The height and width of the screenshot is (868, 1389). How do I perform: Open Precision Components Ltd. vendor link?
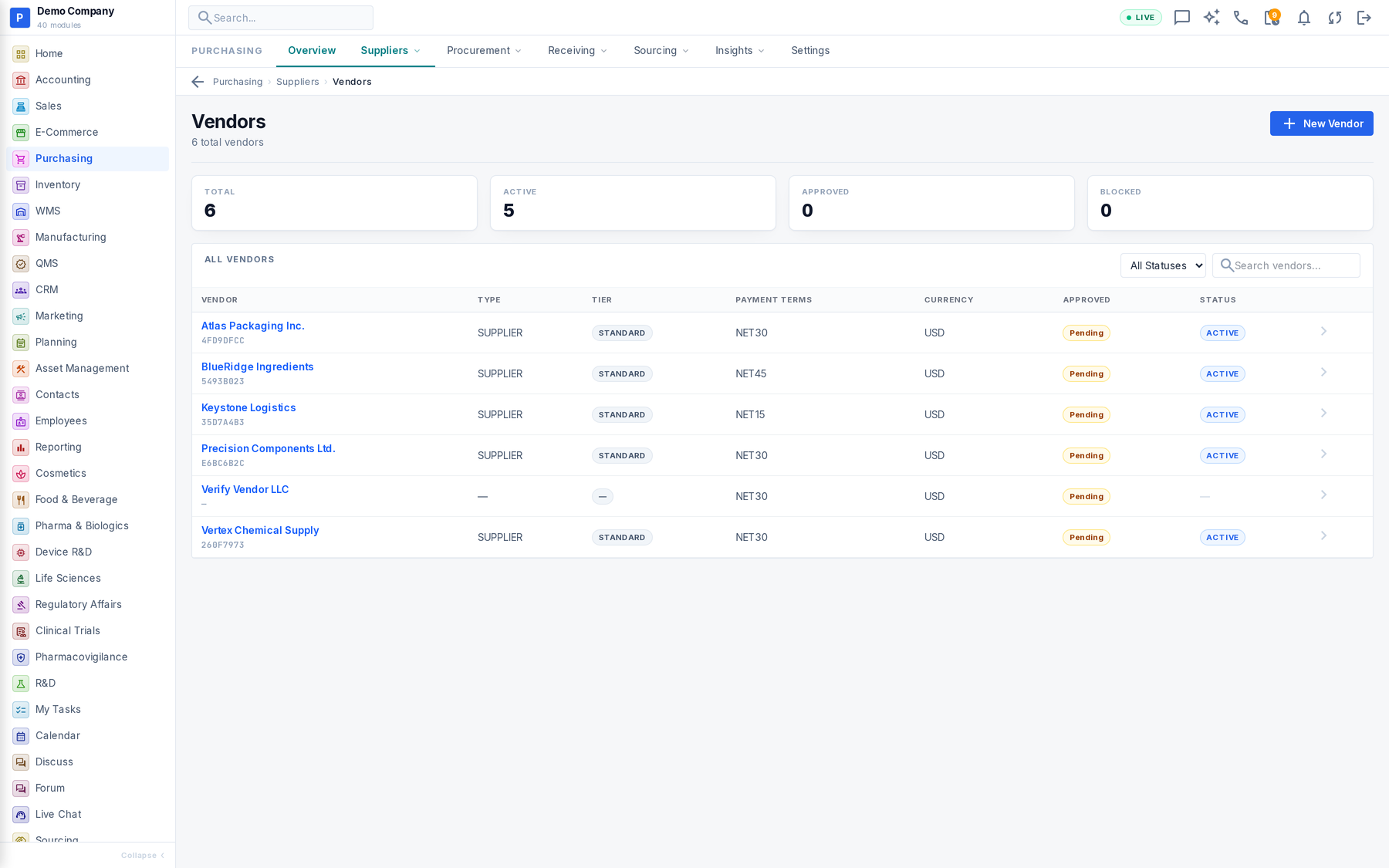point(268,448)
